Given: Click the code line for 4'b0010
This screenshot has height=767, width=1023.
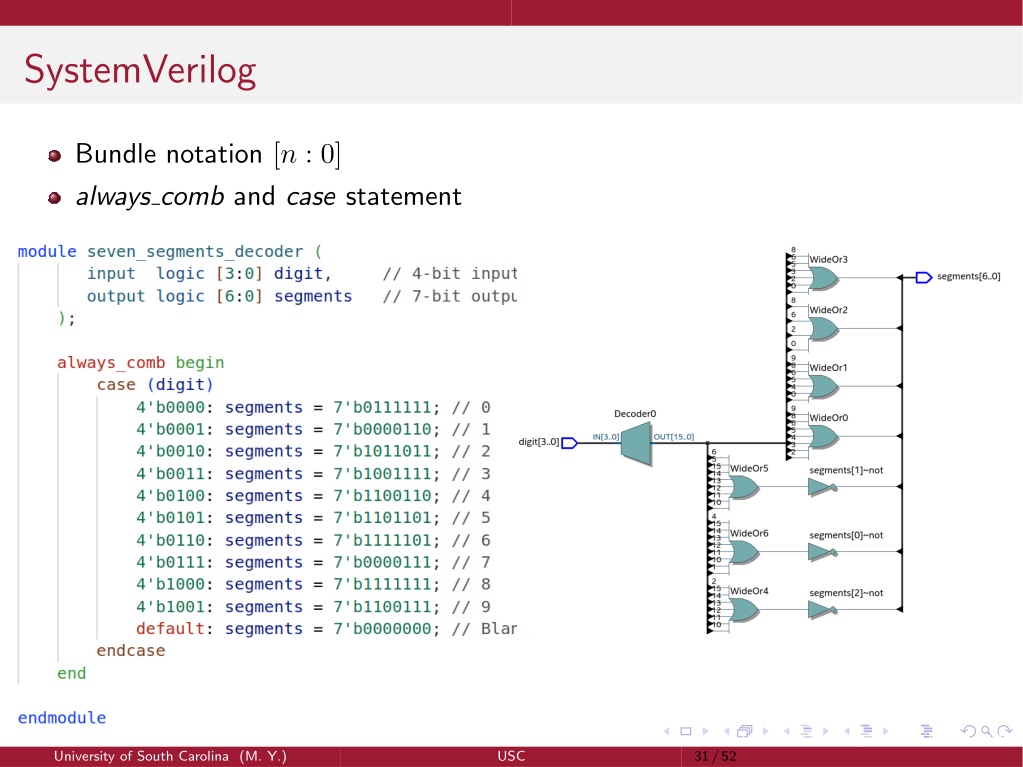Looking at the screenshot, I should coord(313,451).
